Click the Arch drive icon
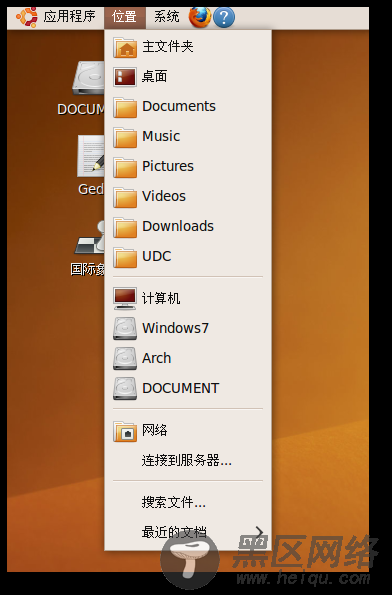This screenshot has height=595, width=392. click(x=125, y=358)
